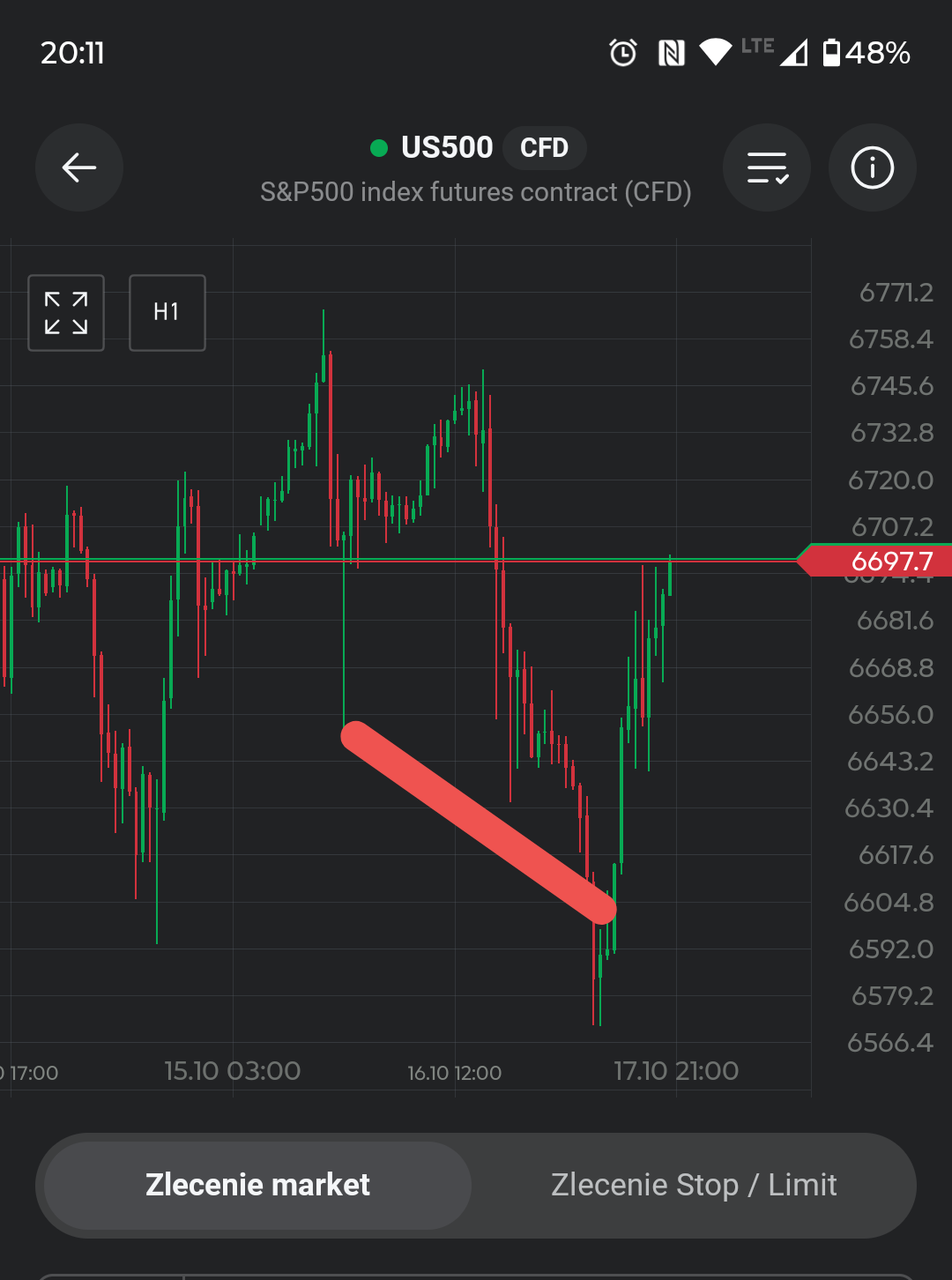This screenshot has width=952, height=1280.
Task: Open the instrument info icon
Action: click(x=873, y=167)
